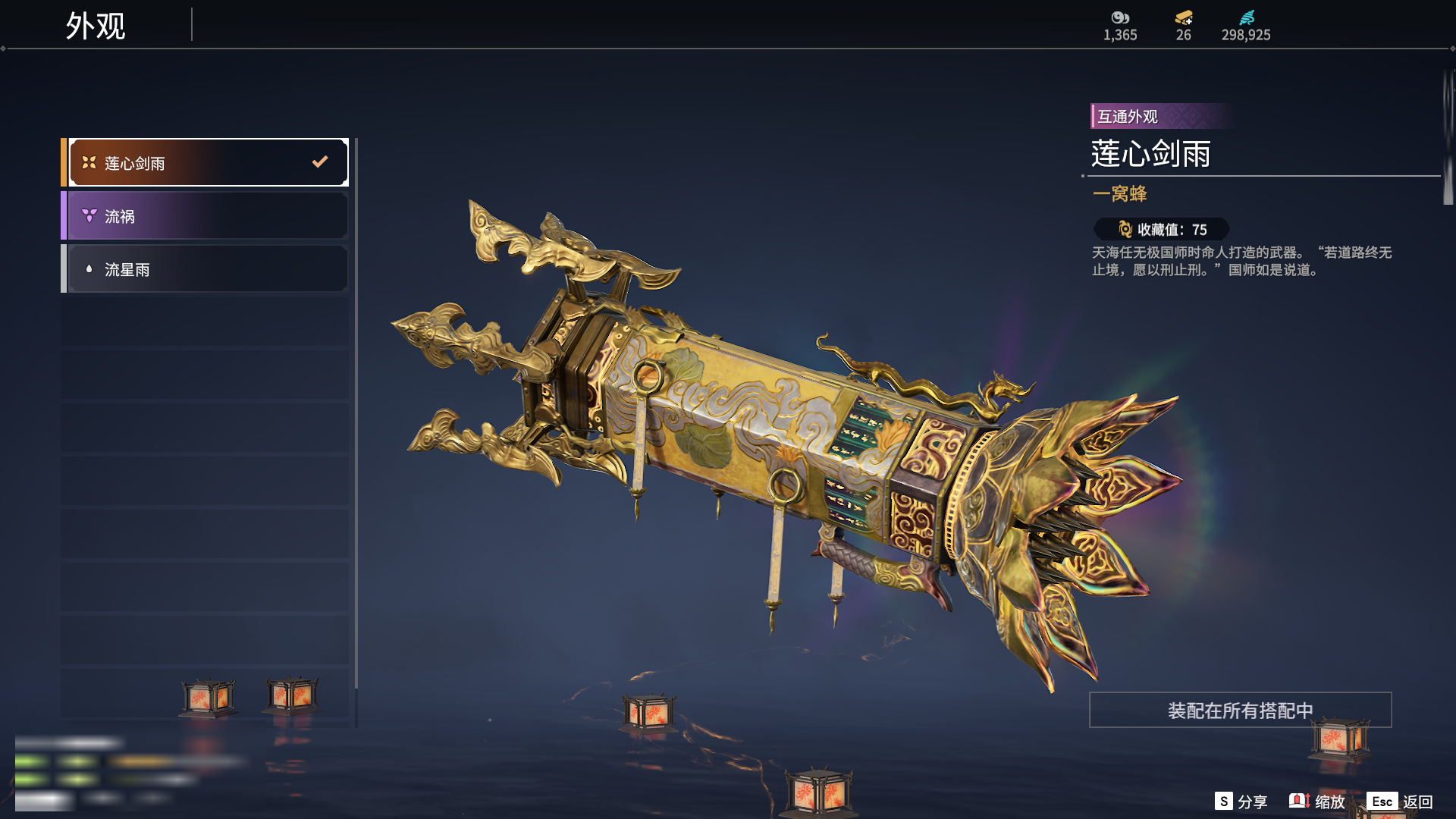Screen dimensions: 1456x819
Task: Click the Esc 返回 back button
Action: [1400, 802]
